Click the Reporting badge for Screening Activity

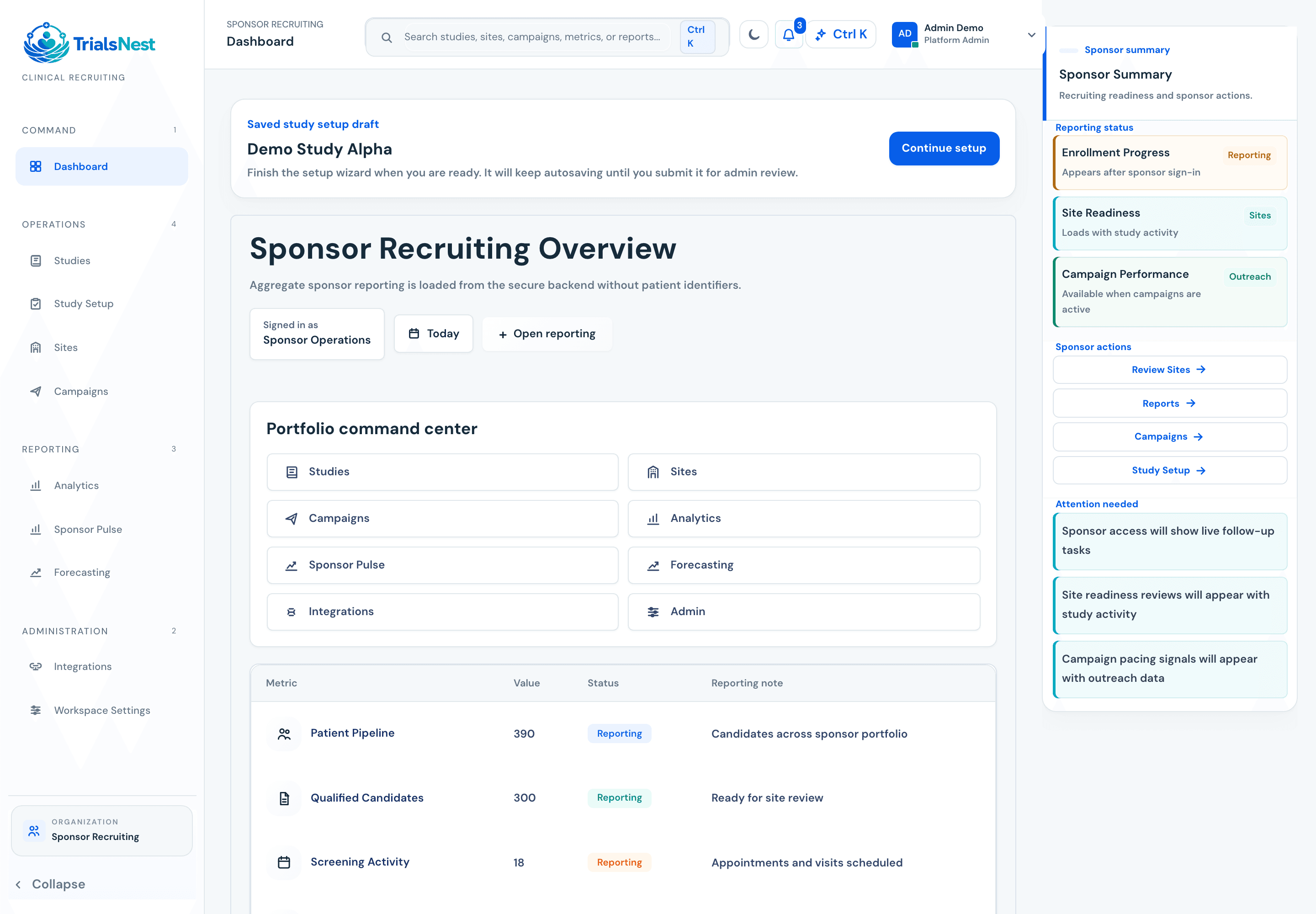point(619,862)
